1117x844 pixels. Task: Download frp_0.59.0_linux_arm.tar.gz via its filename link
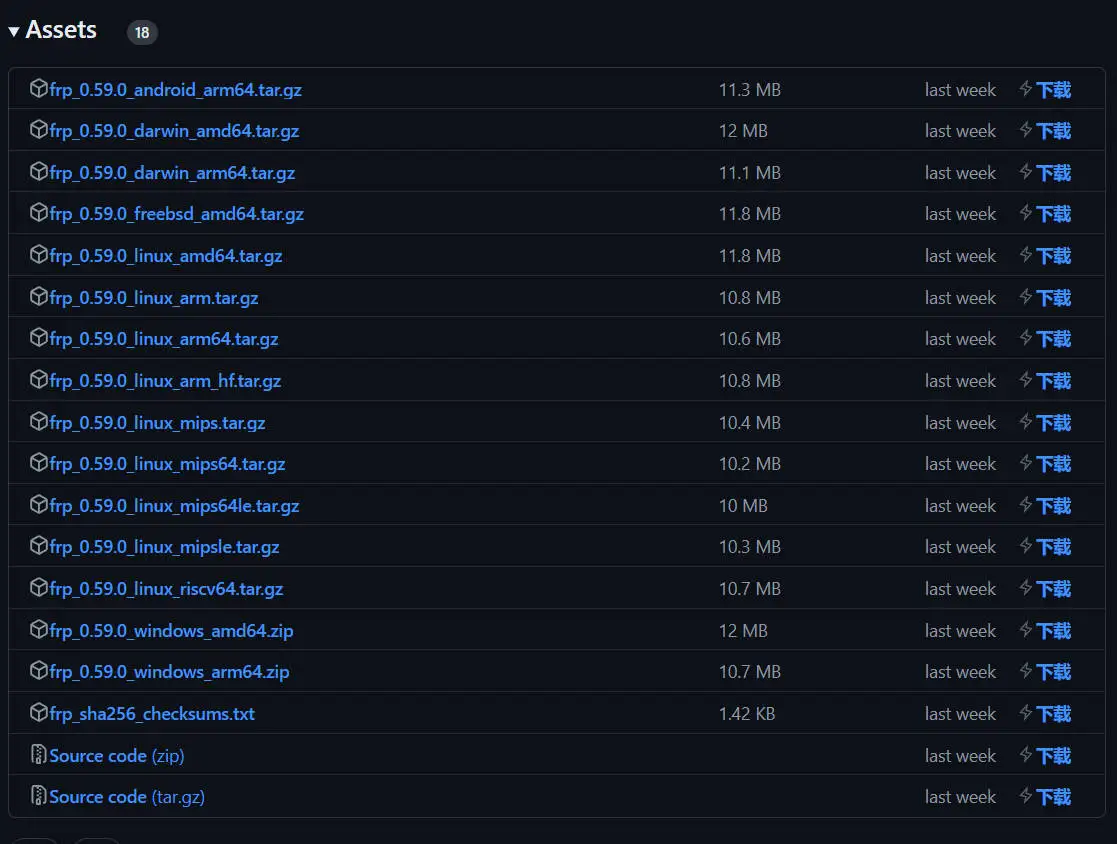coord(154,298)
